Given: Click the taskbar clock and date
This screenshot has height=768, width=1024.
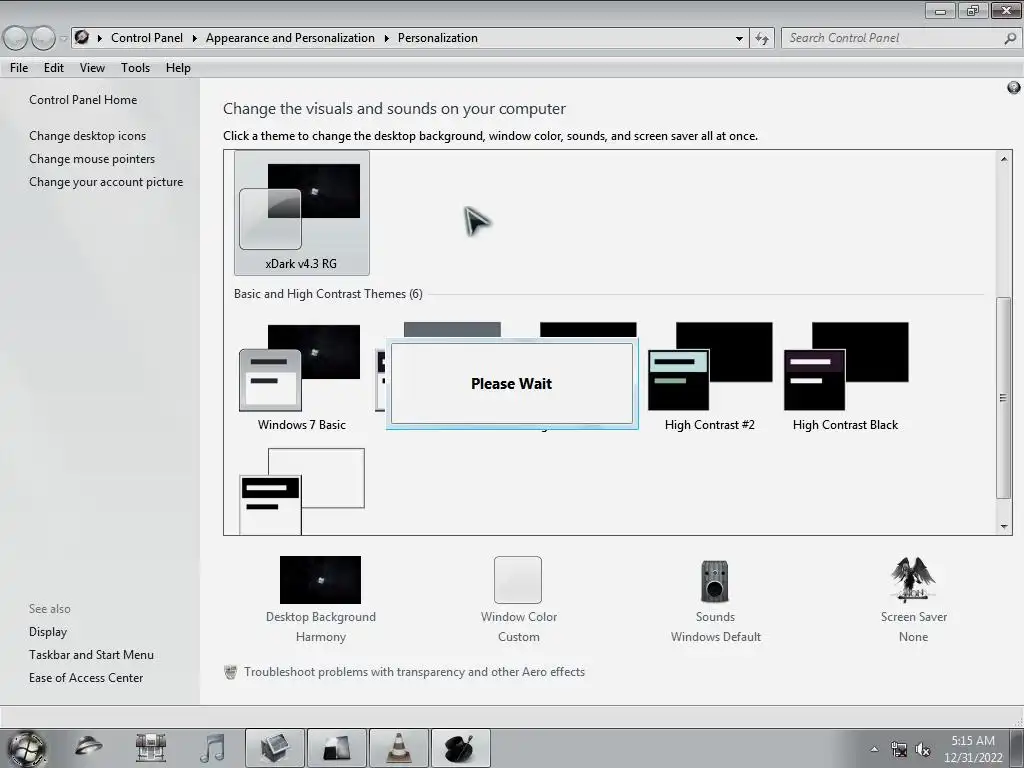Looking at the screenshot, I should [973, 749].
